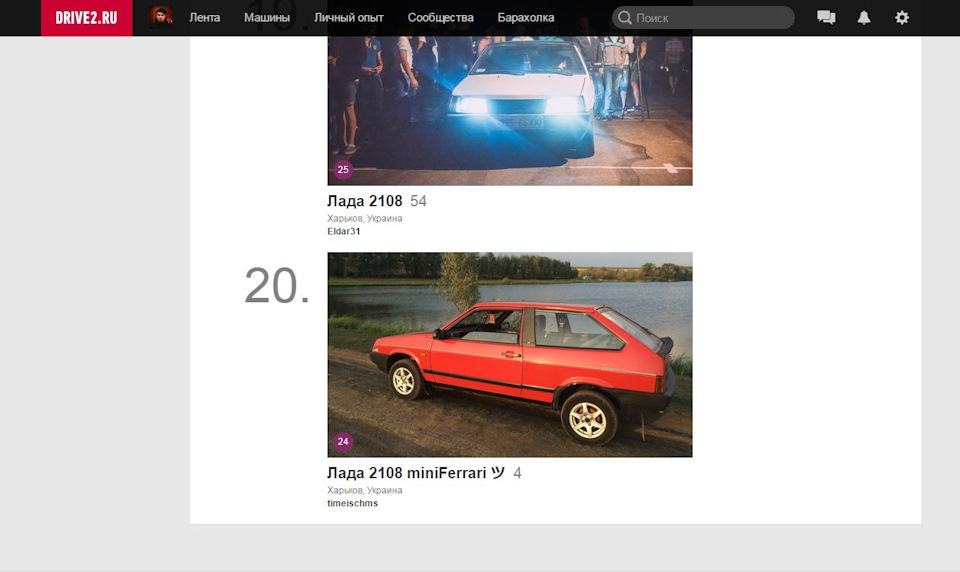Go to the Лента menu item

click(x=204, y=18)
